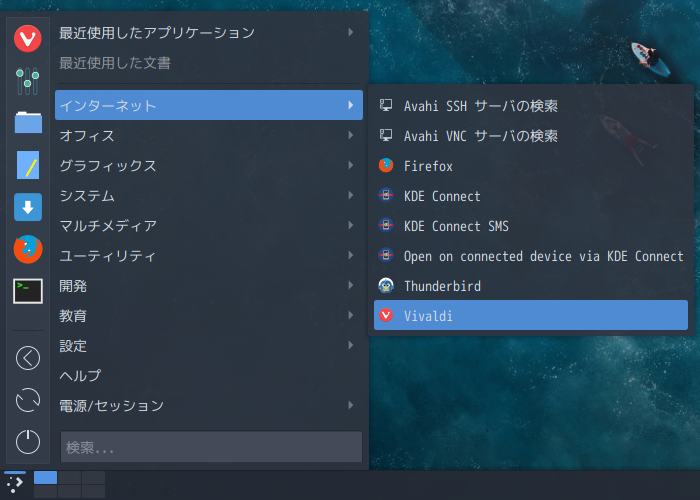Open the settings mixer icon in sidebar
This screenshot has width=700, height=500.
(x=28, y=81)
